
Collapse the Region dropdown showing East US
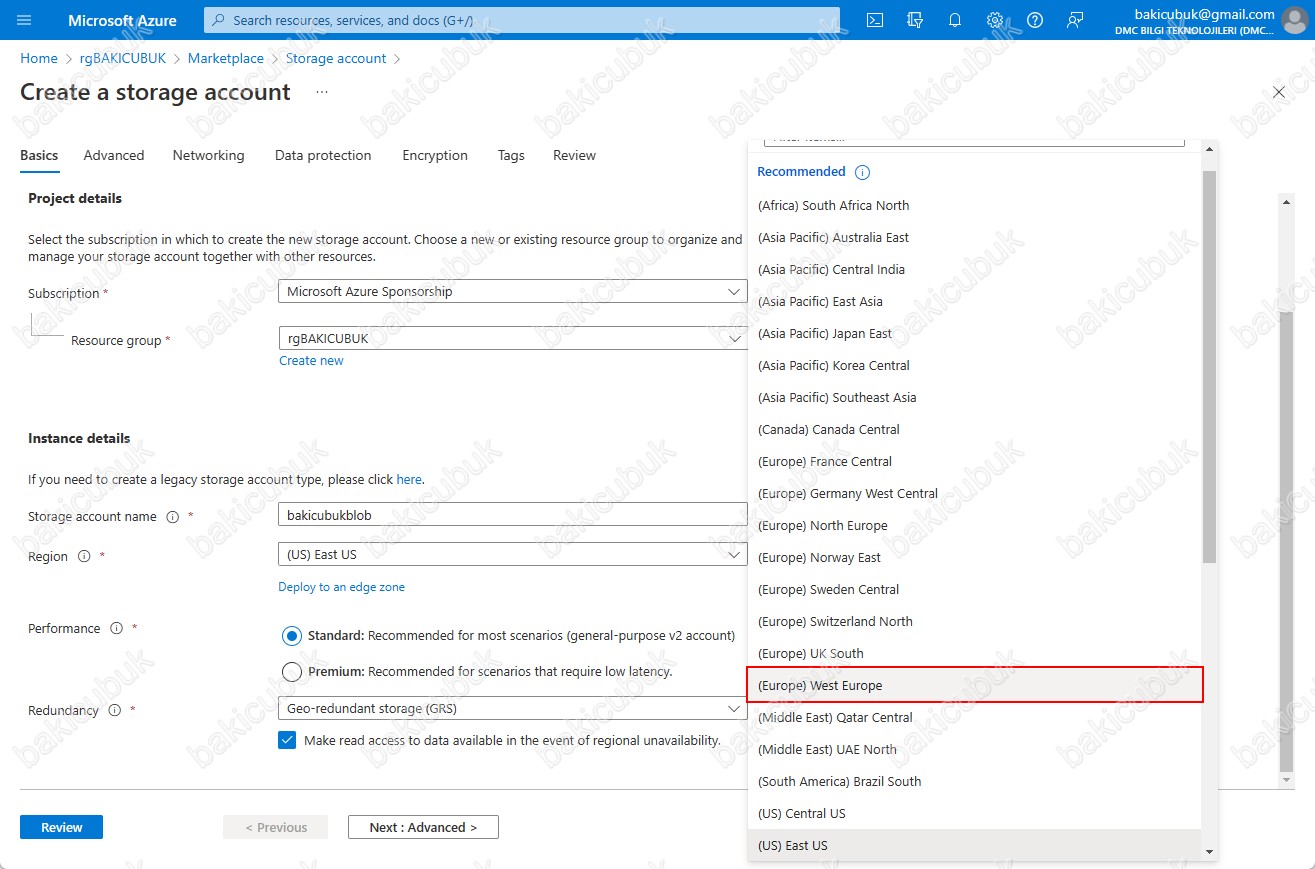point(512,554)
